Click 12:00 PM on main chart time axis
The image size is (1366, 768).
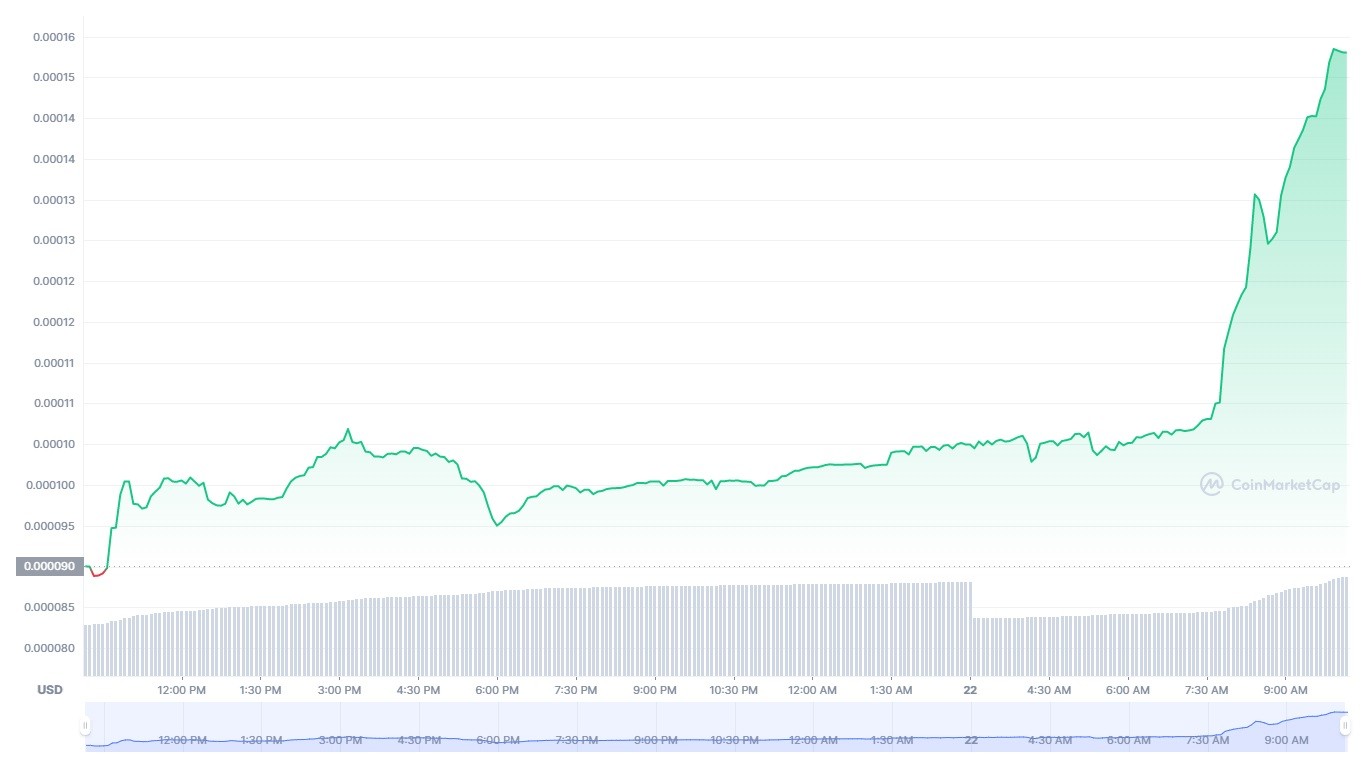(x=182, y=690)
